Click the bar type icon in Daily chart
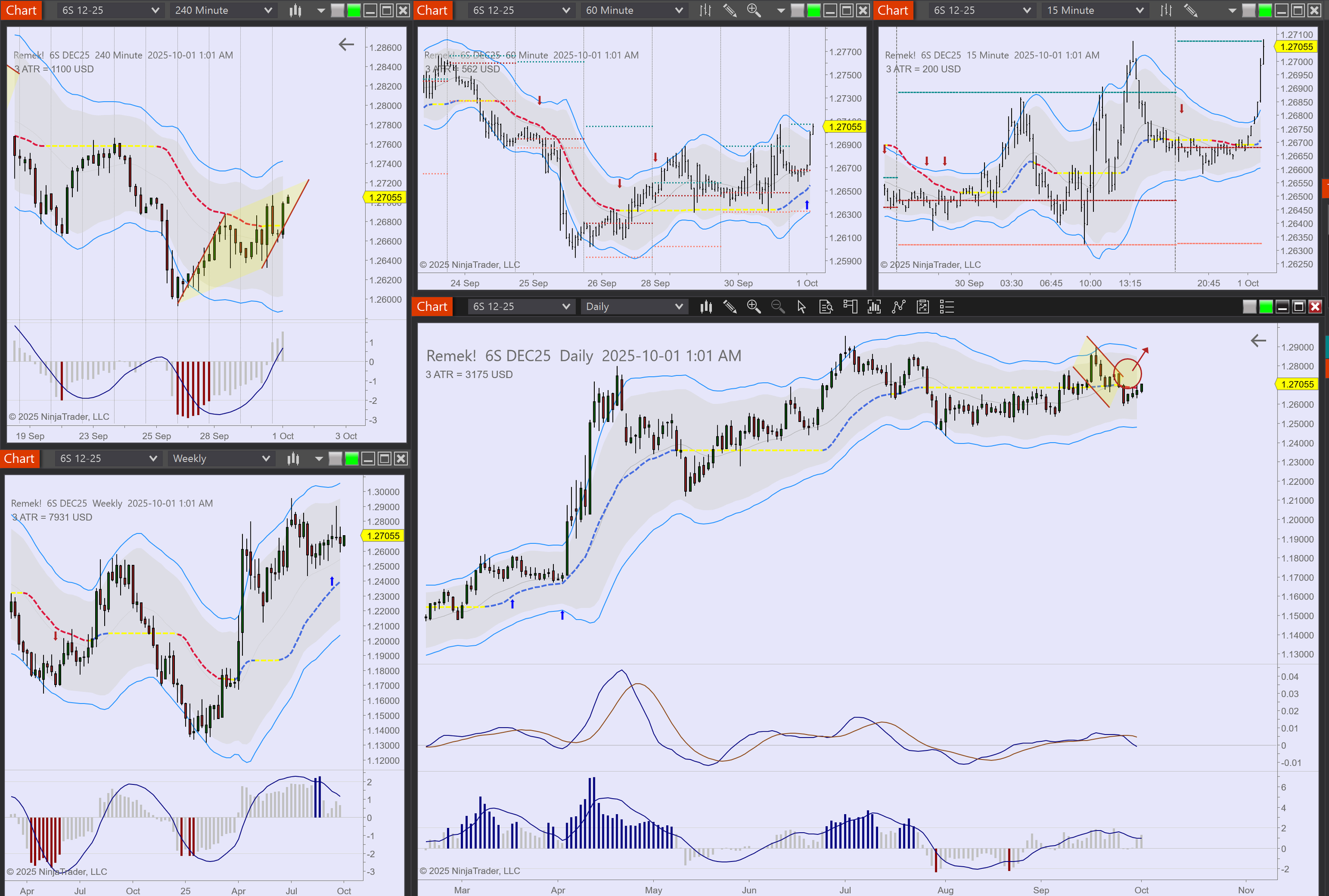Image resolution: width=1329 pixels, height=896 pixels. (706, 307)
